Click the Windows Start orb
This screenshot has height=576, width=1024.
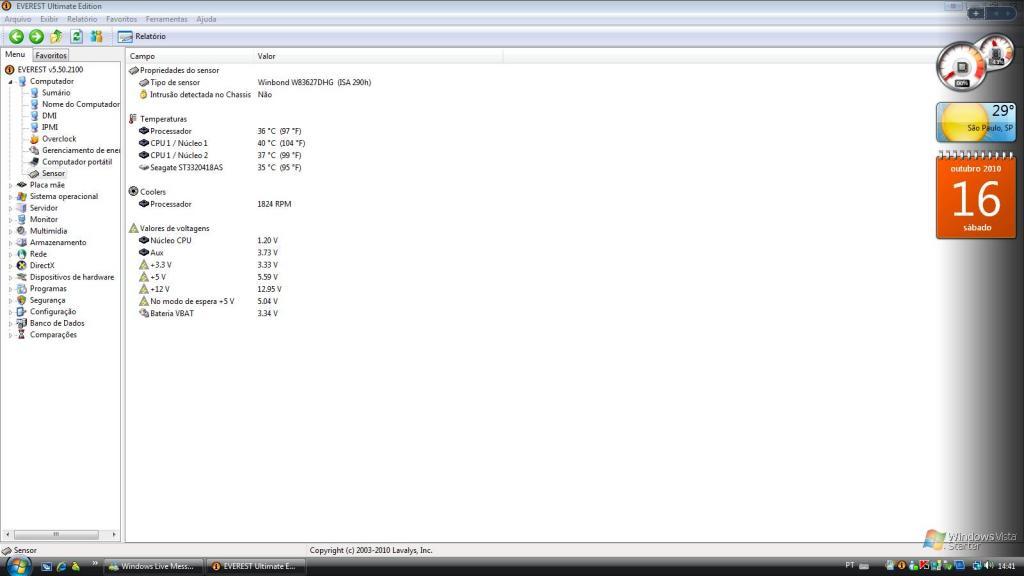pos(18,566)
